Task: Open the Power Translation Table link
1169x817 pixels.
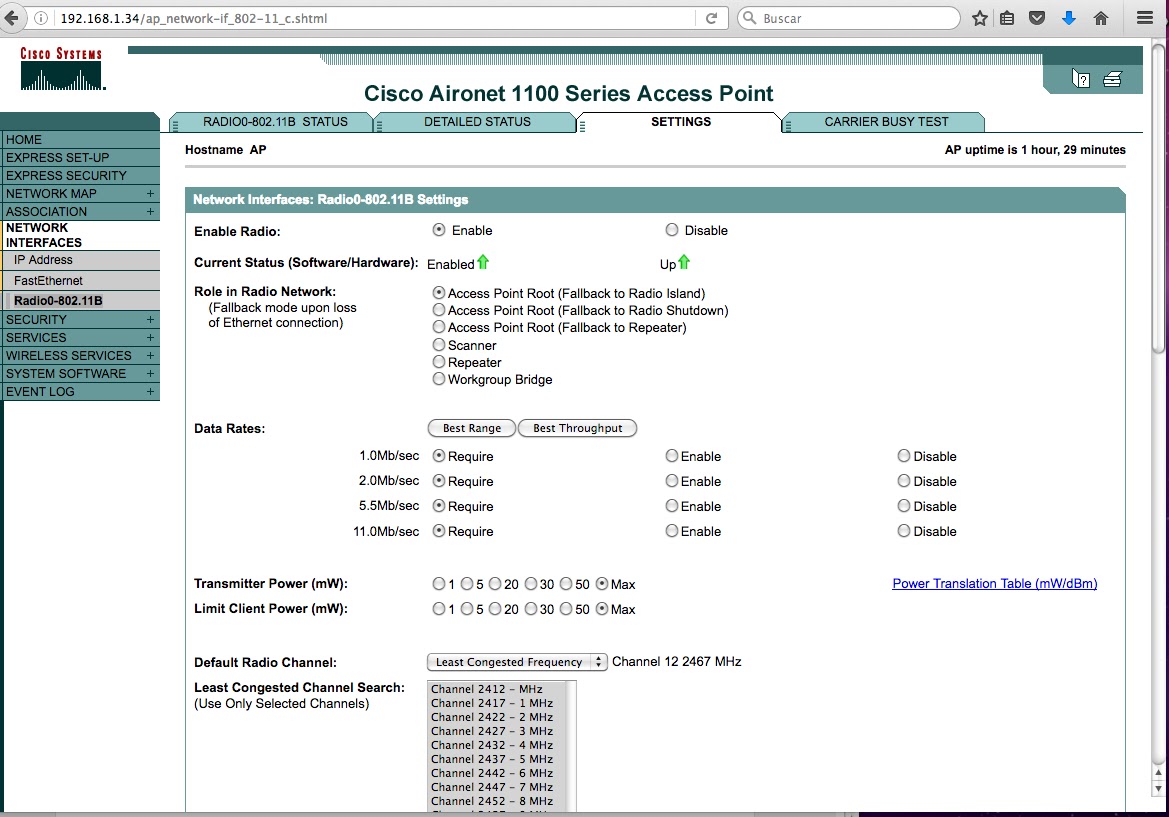Action: click(x=994, y=583)
